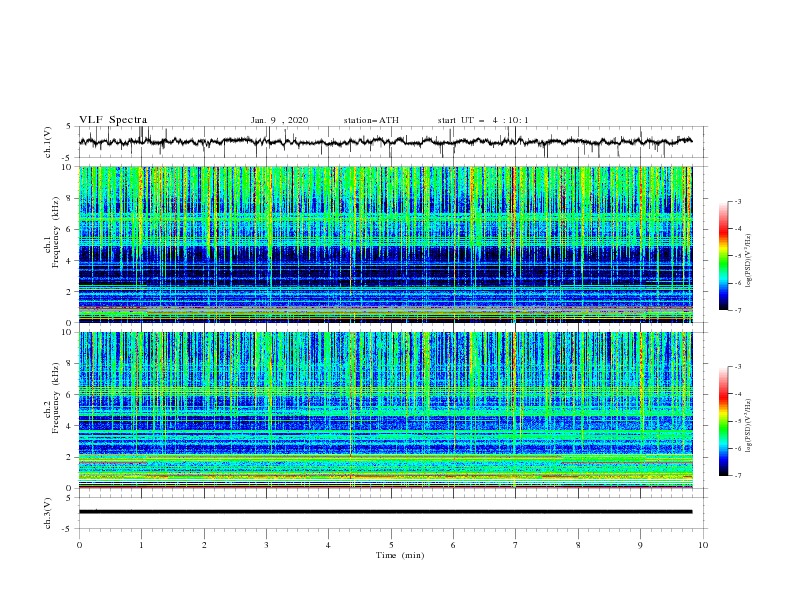Click the '-7' label on ch.2 colorbar

[x=738, y=475]
